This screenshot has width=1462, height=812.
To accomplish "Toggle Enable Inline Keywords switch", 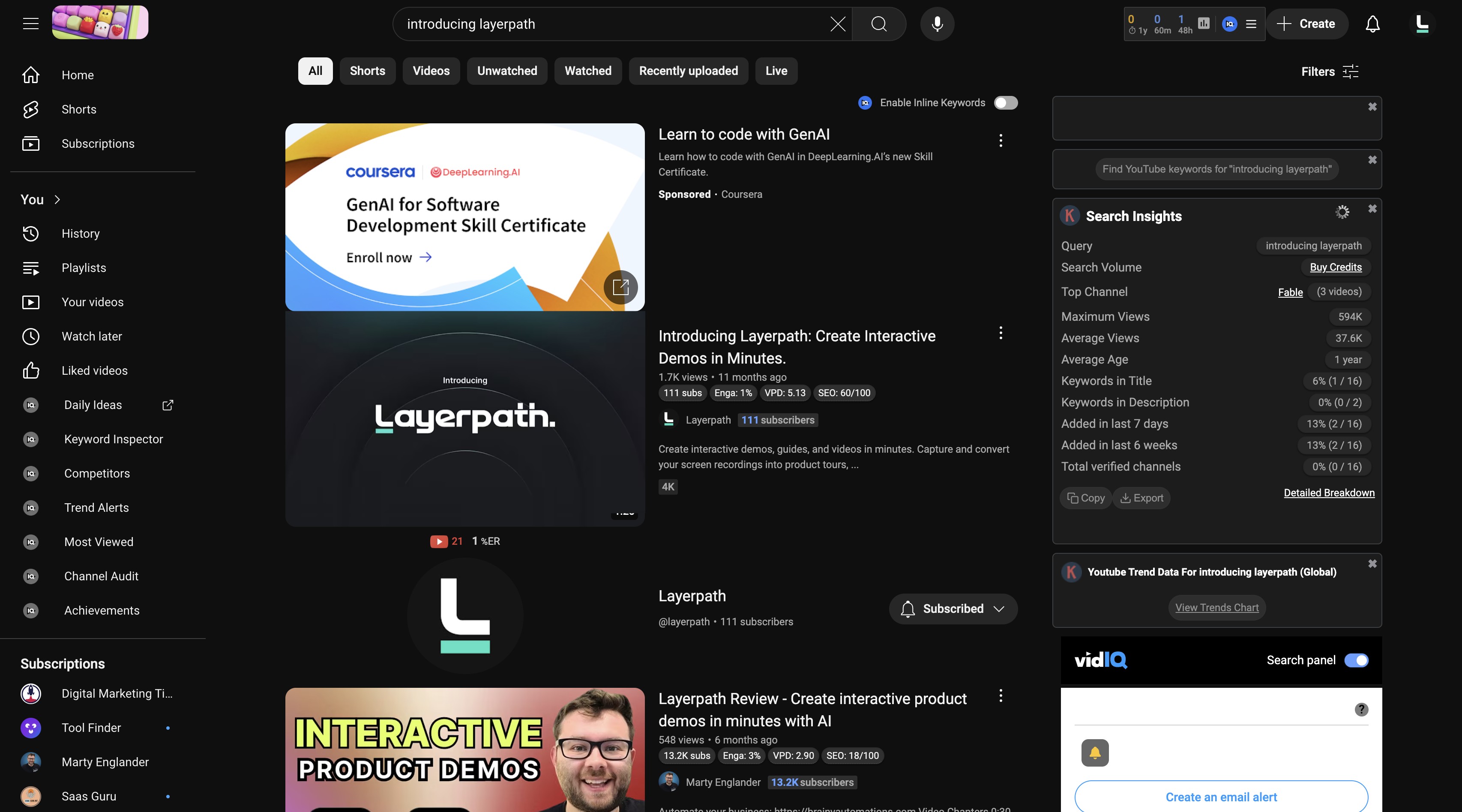I will pos(1006,103).
